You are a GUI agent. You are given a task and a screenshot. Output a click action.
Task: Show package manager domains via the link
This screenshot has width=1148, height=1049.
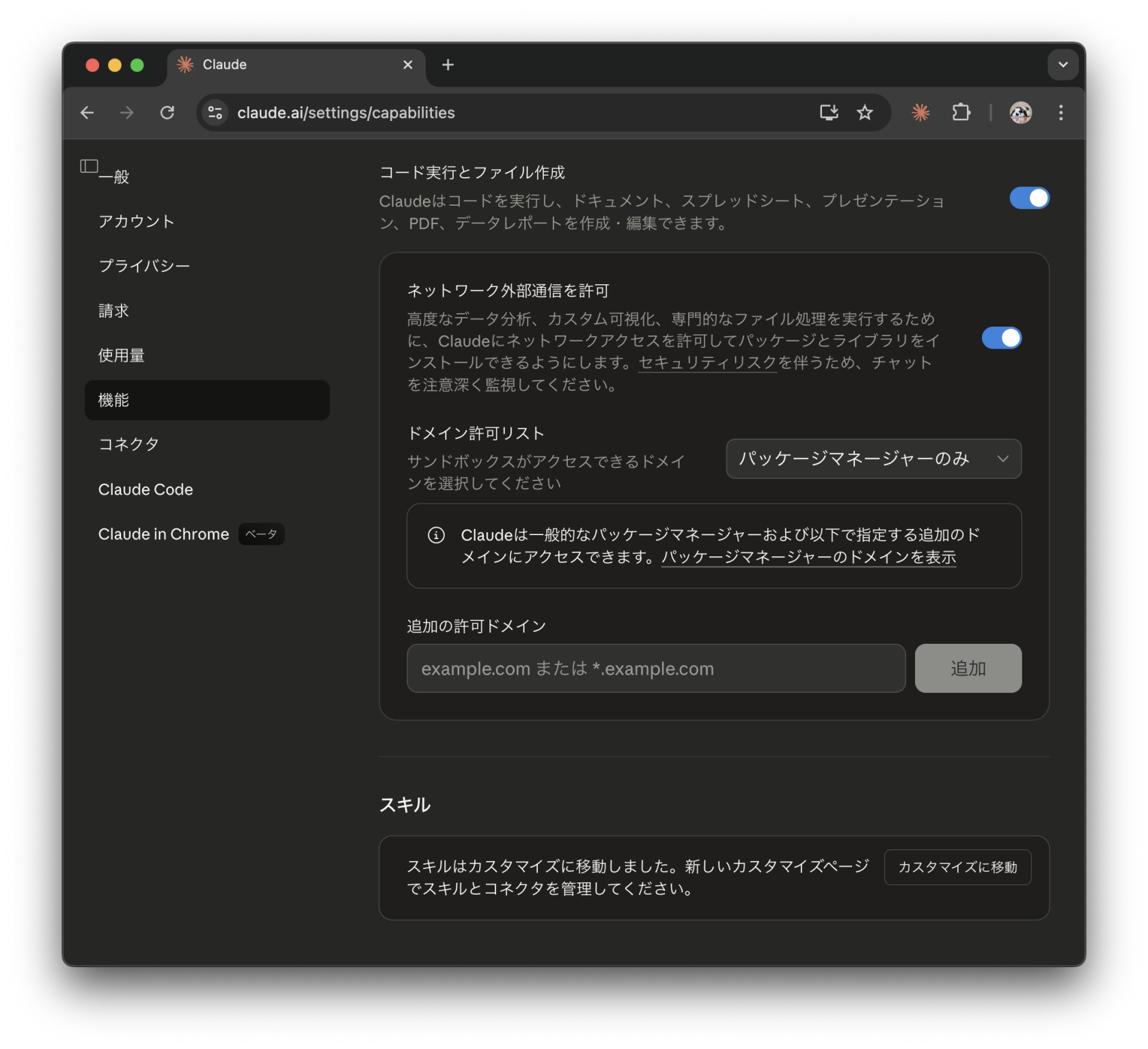point(808,558)
